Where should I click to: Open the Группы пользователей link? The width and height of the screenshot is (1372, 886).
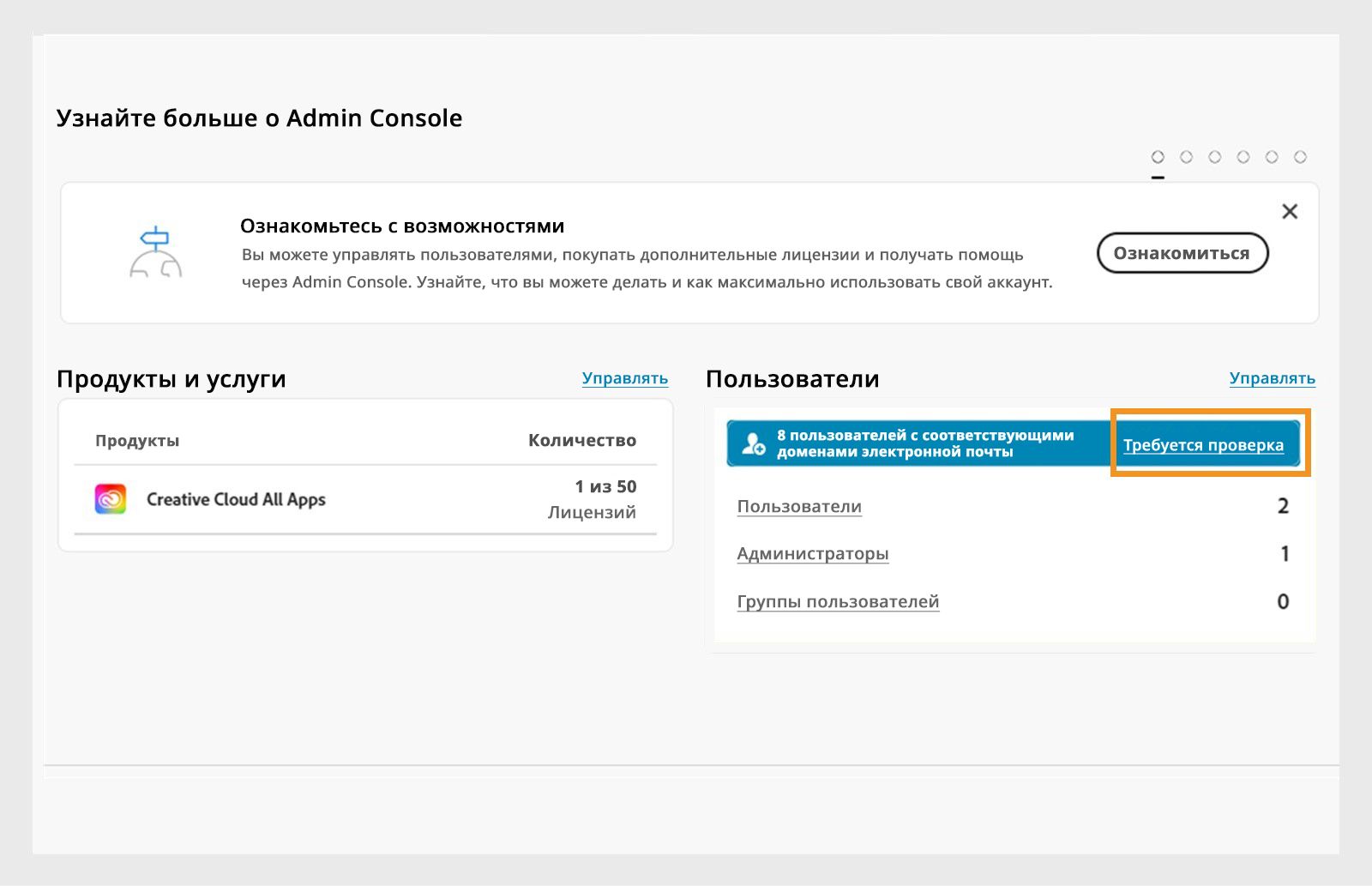838,602
